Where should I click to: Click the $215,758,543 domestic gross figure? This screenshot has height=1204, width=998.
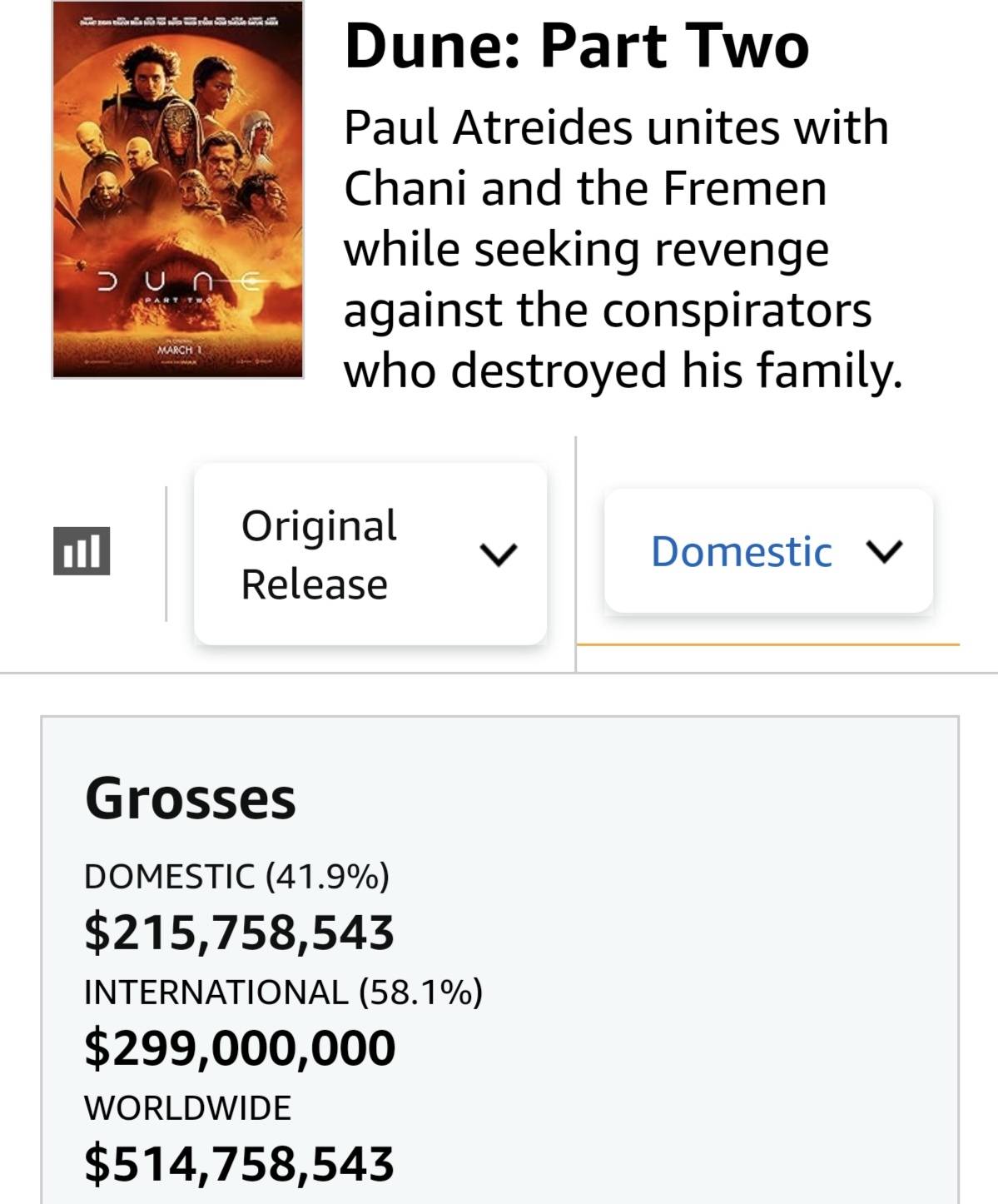pos(239,932)
